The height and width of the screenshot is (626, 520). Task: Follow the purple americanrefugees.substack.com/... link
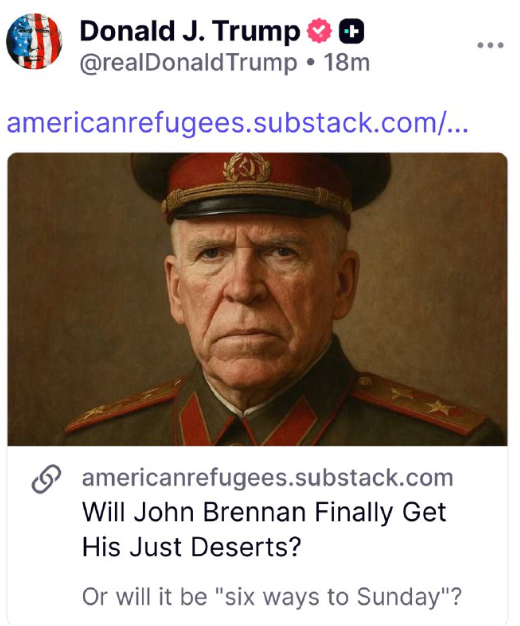tap(237, 123)
